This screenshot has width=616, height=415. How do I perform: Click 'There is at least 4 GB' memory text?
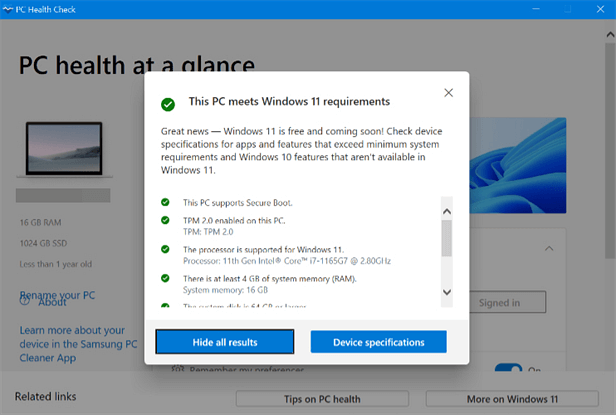[270, 279]
